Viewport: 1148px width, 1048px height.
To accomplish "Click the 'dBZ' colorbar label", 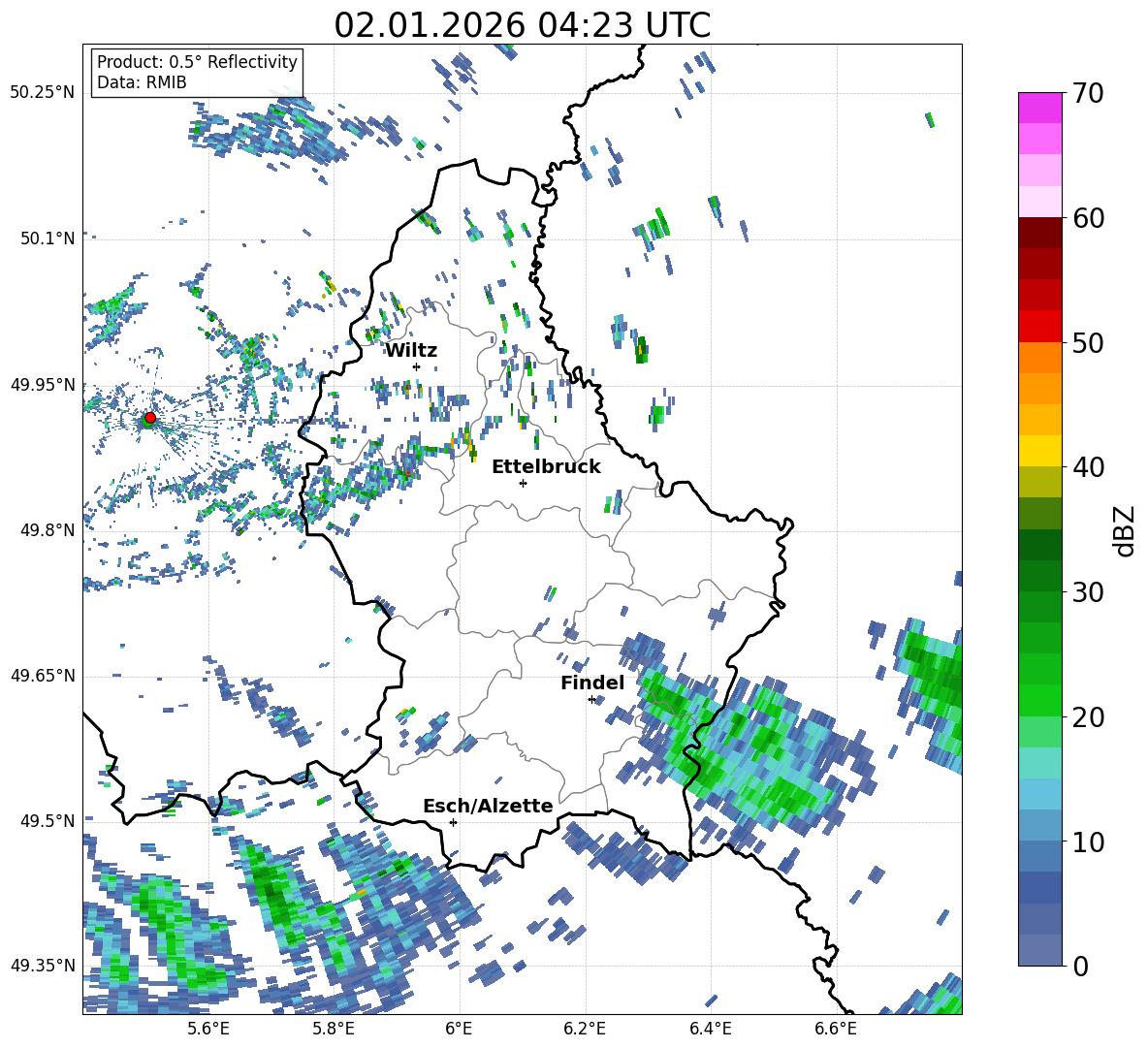I will pyautogui.click(x=1124, y=530).
